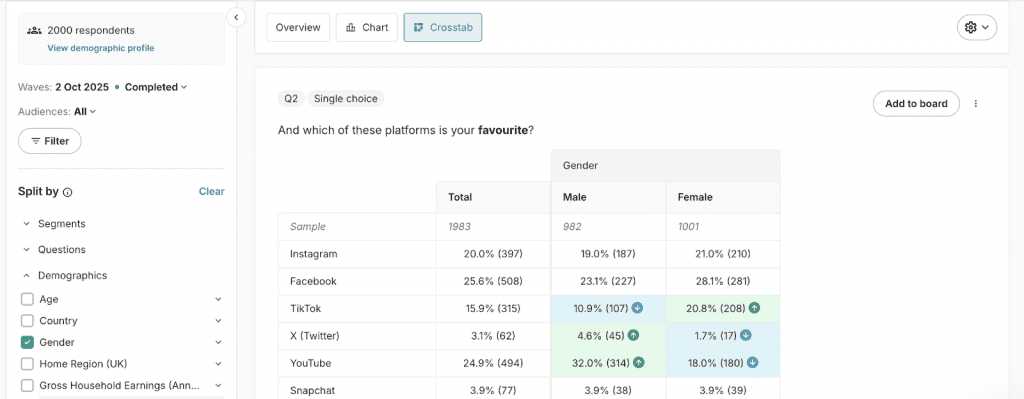Tick the Age checkbox

27,299
